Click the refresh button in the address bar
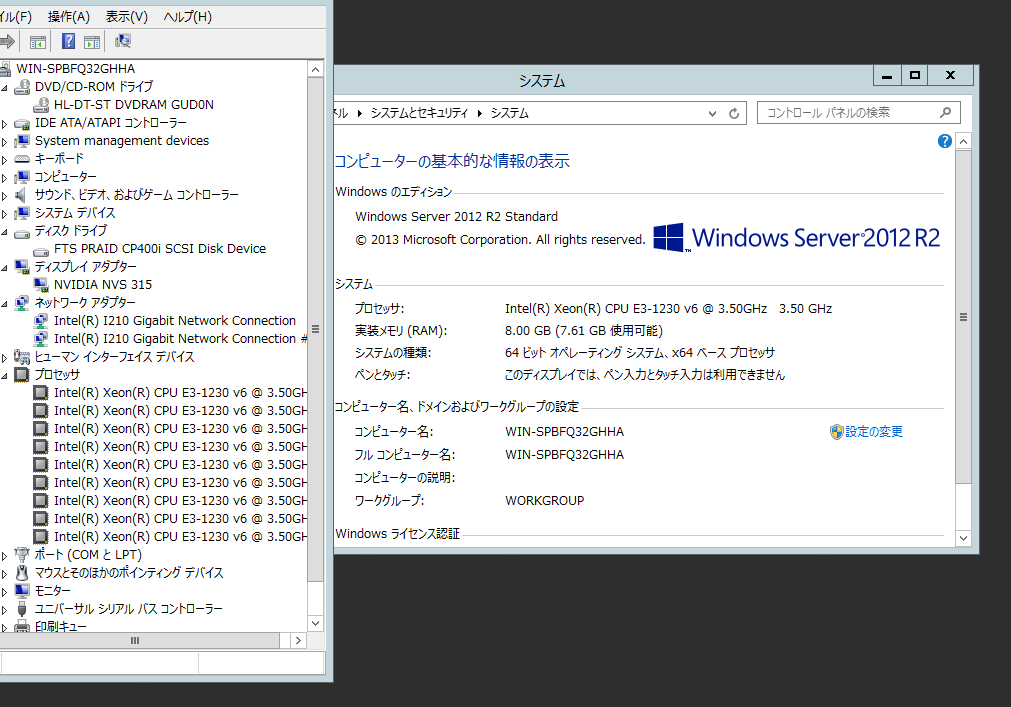This screenshot has width=1011, height=707. (734, 113)
